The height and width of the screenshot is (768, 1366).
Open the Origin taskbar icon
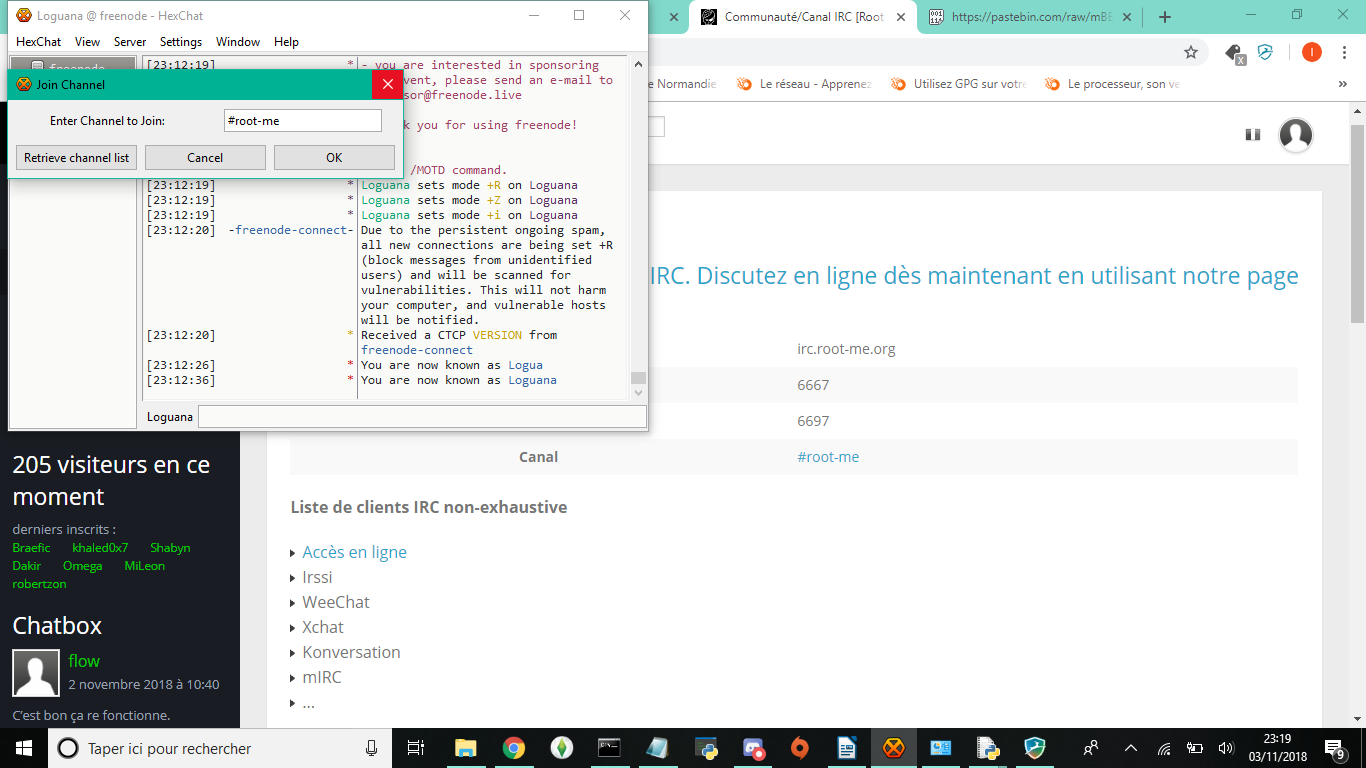[798, 748]
